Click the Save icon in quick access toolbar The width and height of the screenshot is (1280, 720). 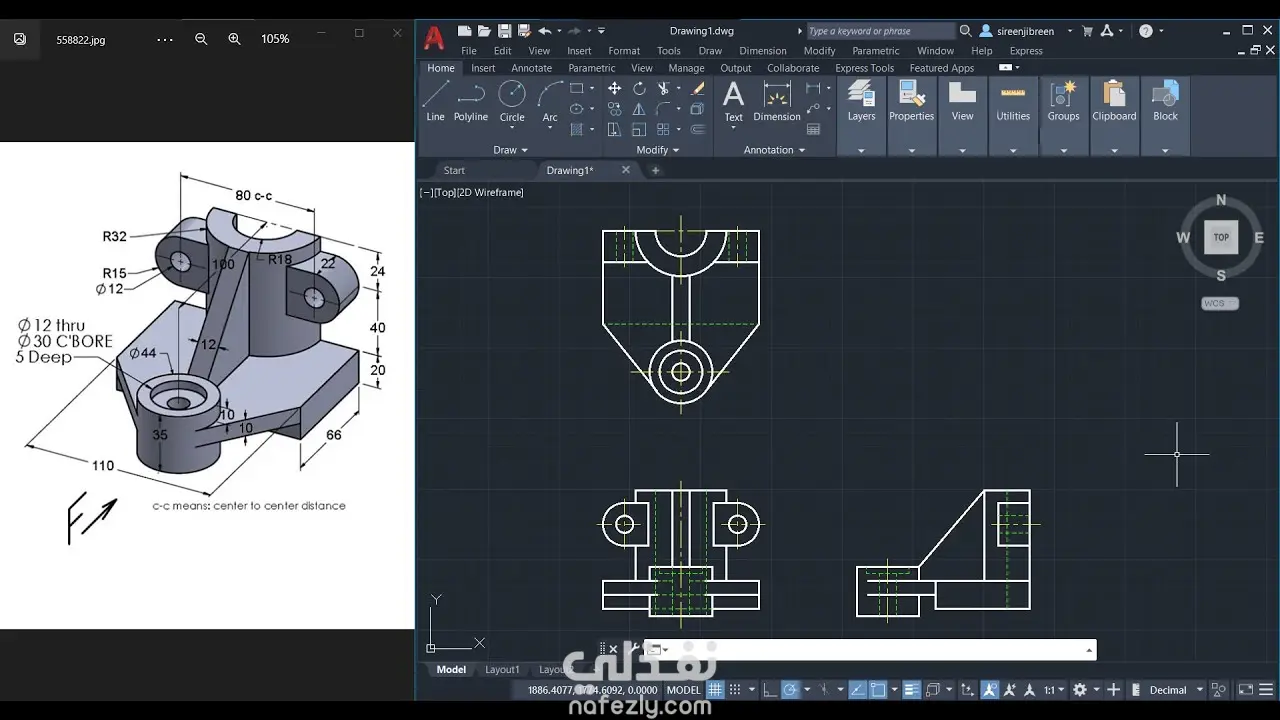[x=505, y=31]
